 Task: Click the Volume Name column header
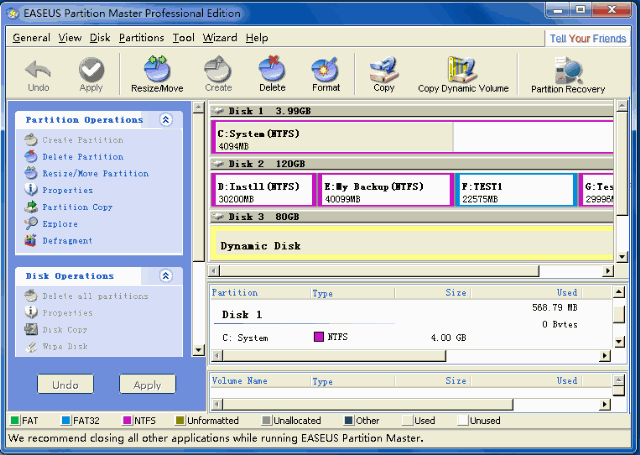[260, 381]
